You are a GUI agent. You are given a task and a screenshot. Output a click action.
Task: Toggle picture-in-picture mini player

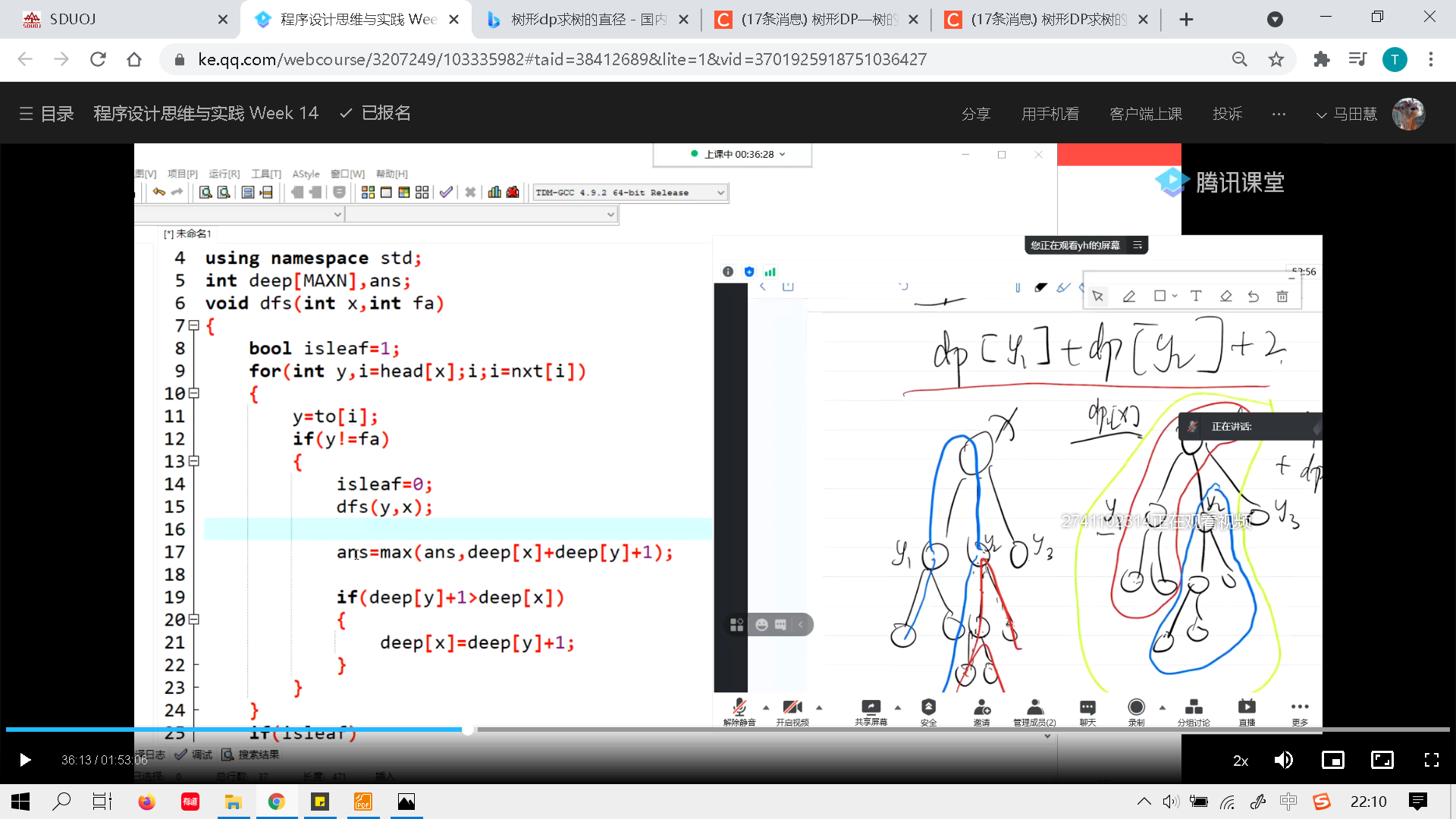coord(1332,760)
